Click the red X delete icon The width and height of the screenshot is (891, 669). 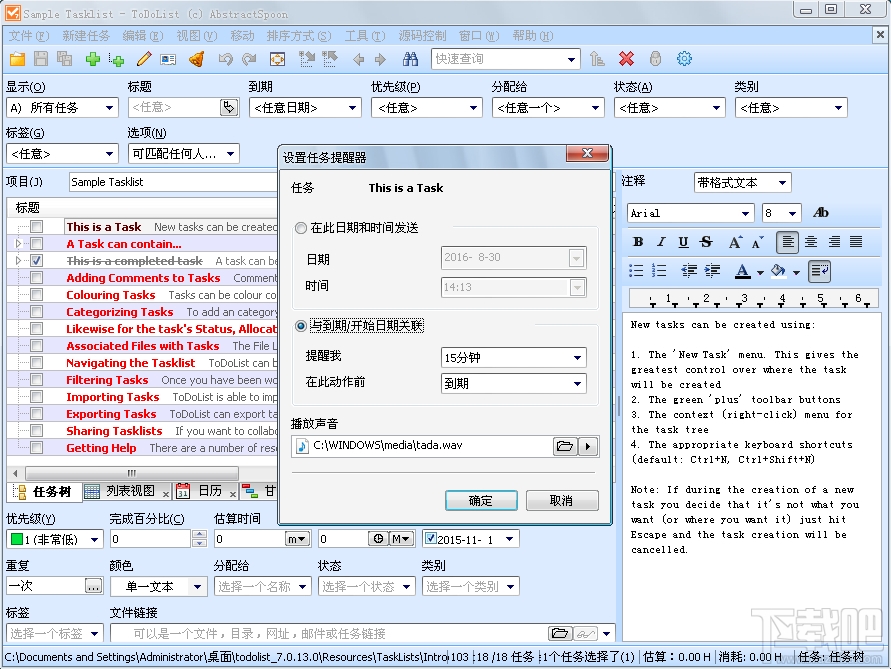626,59
